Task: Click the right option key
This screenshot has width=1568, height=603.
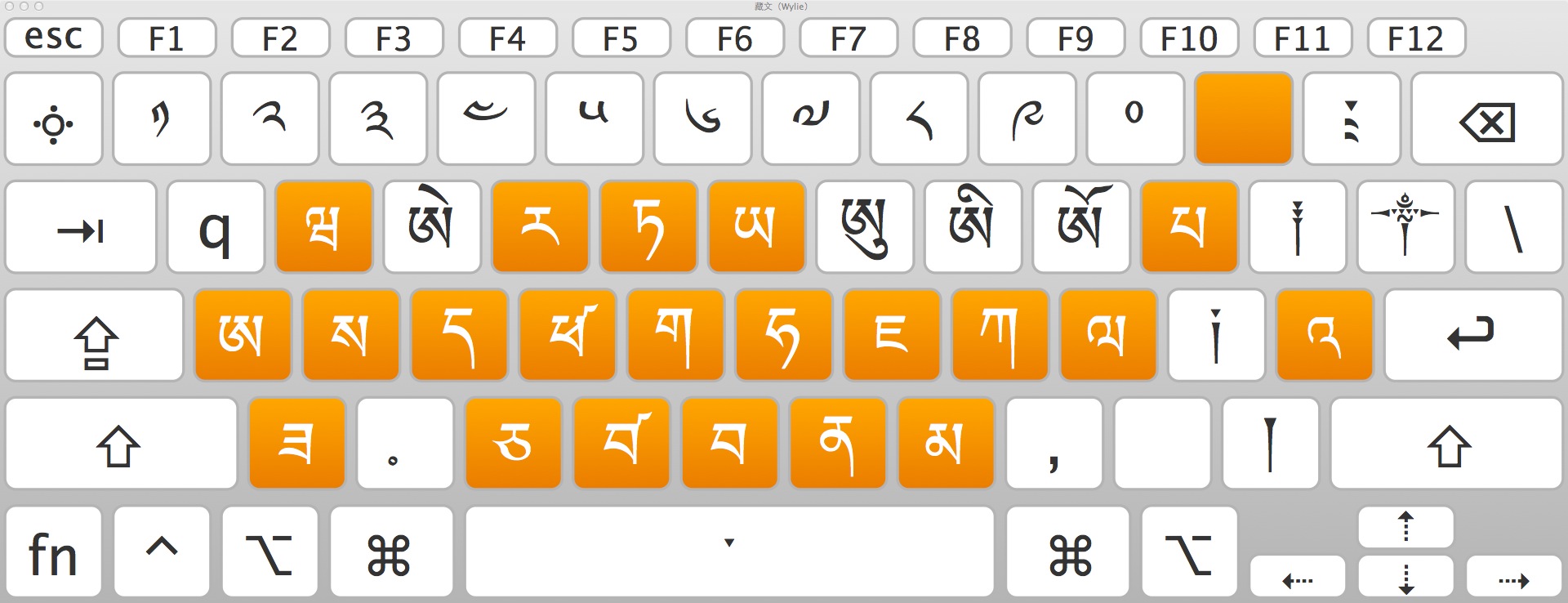Action: click(x=1189, y=552)
